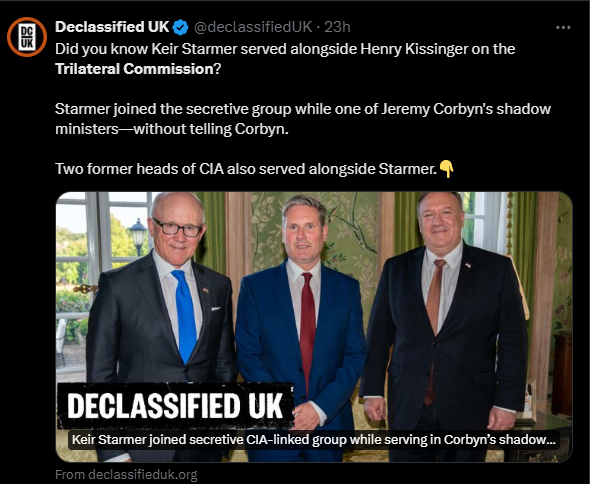Open the 'From declassifieduk.org' source link
The image size is (590, 484).
coord(126,475)
